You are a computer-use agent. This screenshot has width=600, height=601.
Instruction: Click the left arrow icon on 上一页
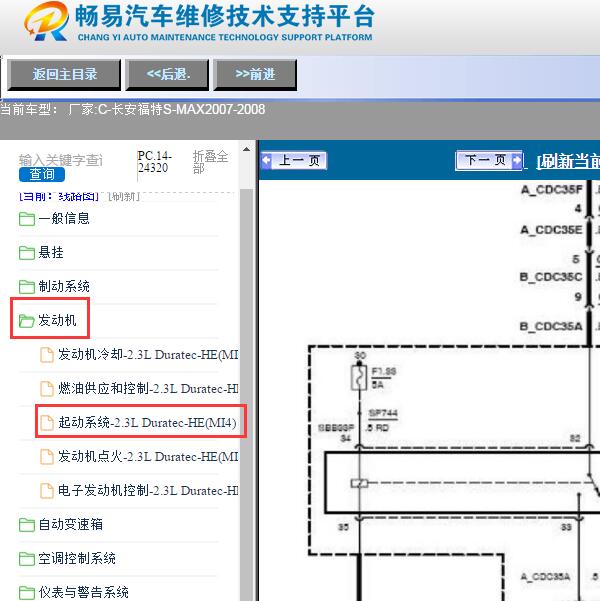tap(266, 160)
